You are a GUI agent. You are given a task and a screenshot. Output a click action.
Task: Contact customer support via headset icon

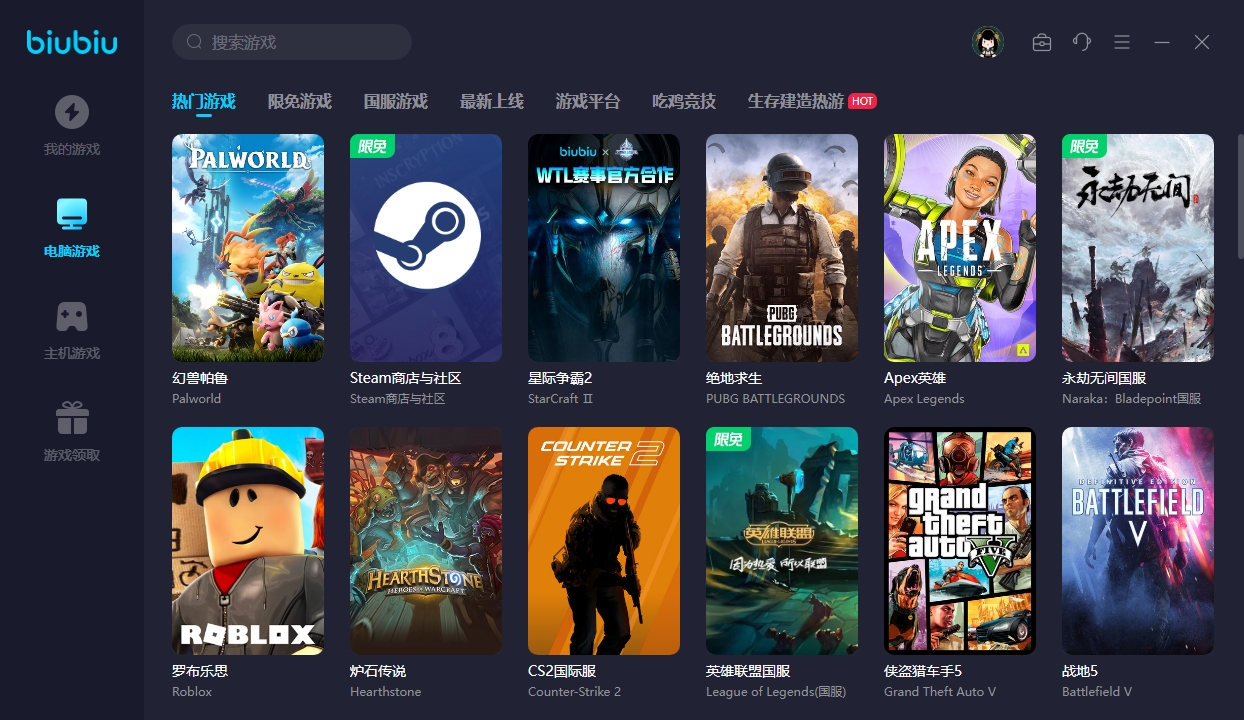pos(1081,42)
